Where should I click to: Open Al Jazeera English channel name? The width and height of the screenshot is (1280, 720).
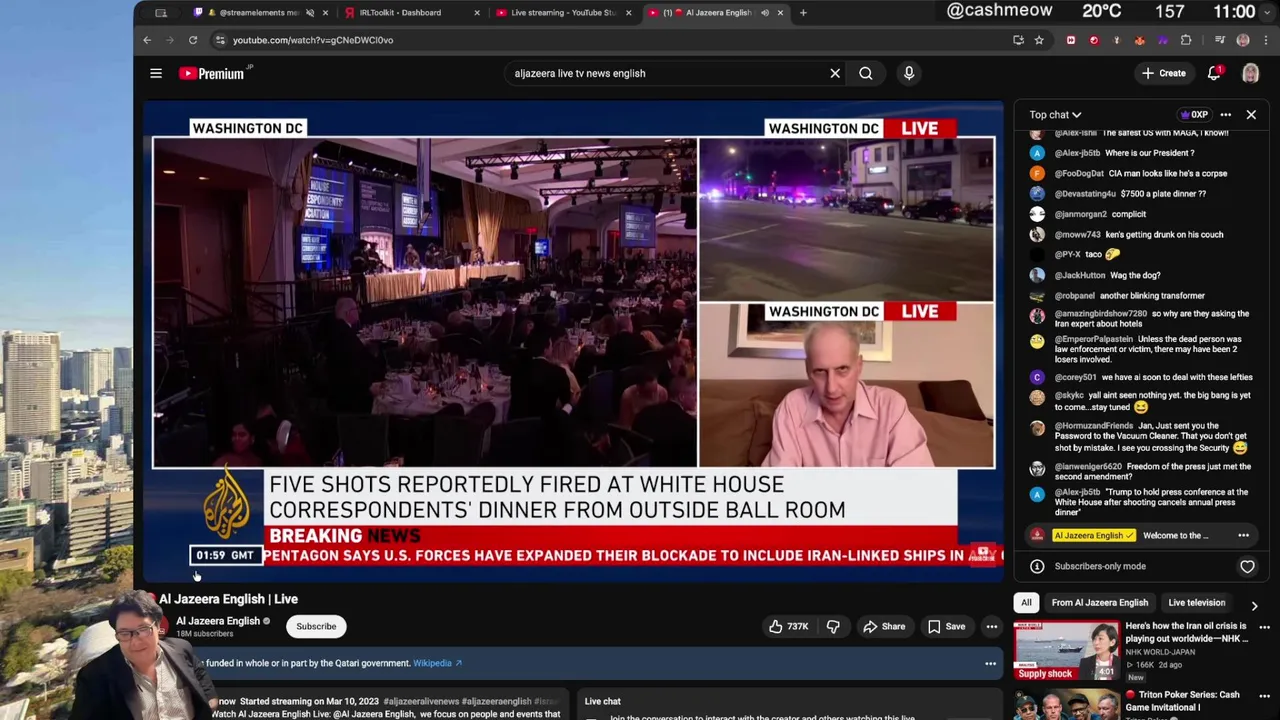pos(218,621)
